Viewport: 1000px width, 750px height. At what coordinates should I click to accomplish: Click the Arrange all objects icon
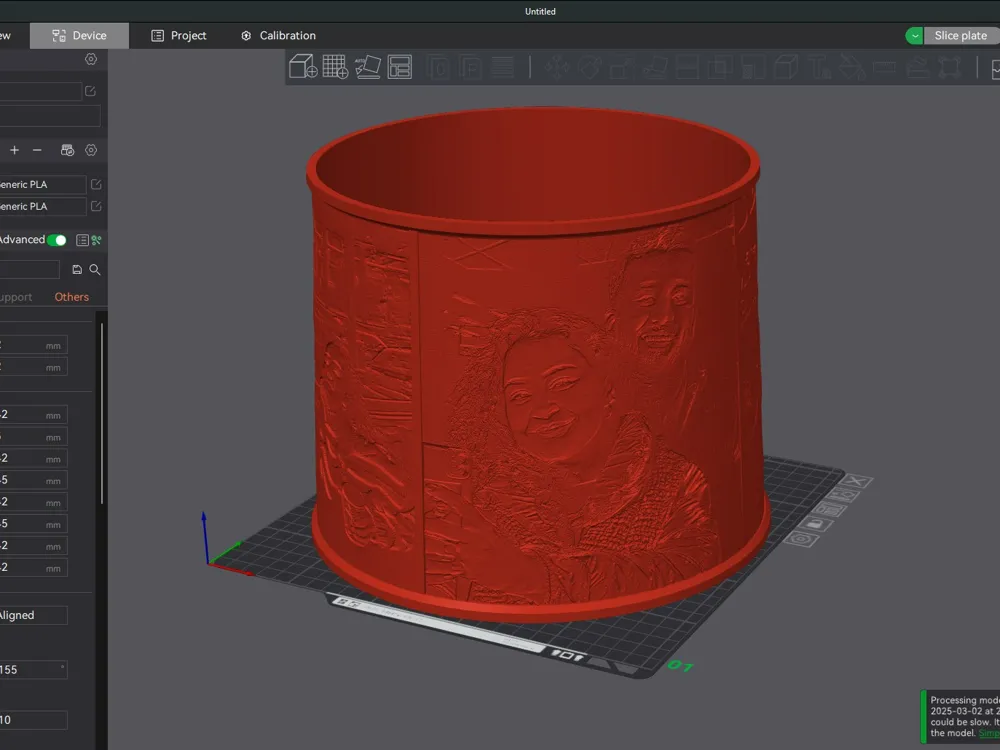pos(400,66)
